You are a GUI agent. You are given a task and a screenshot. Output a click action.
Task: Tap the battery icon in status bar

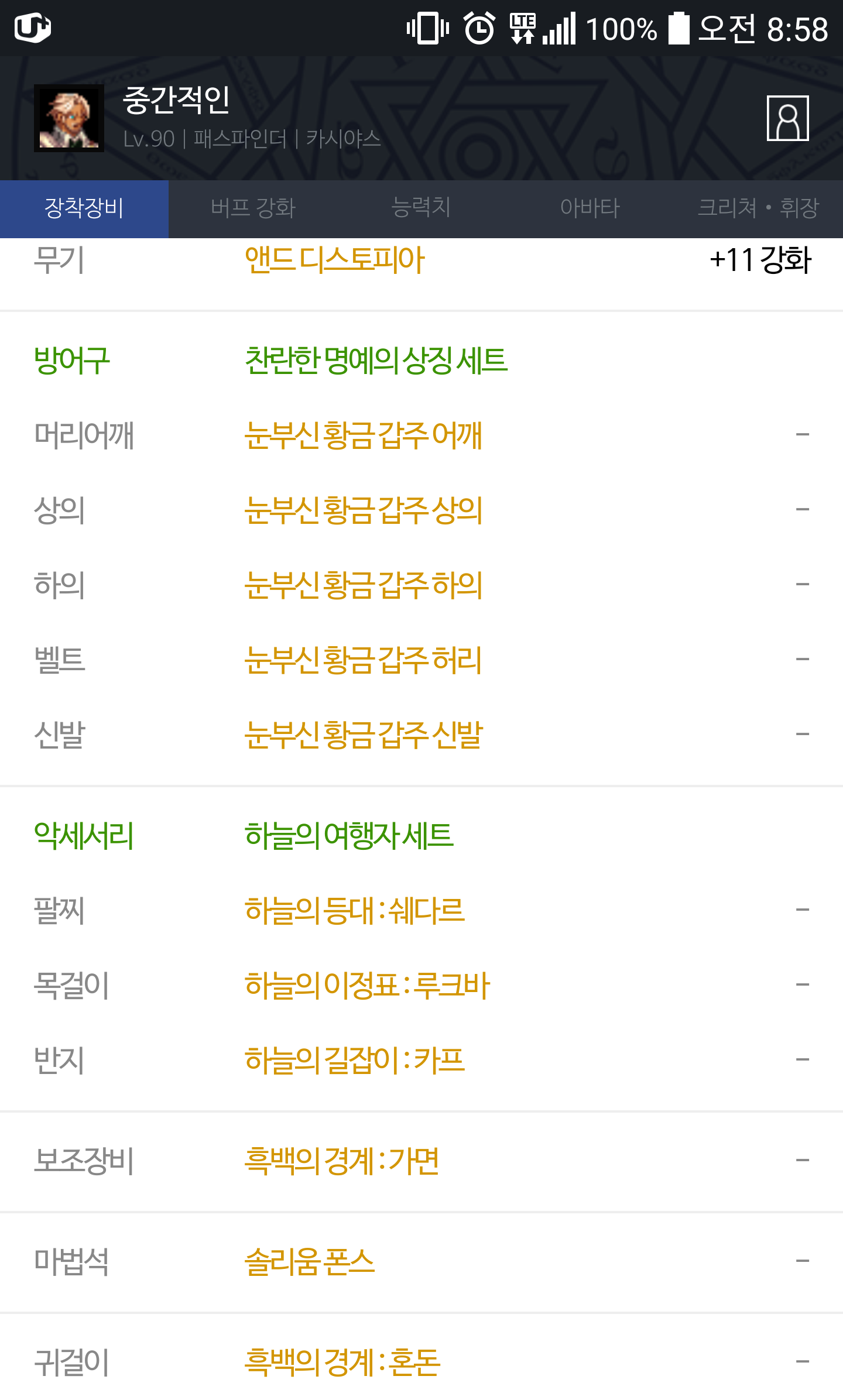(x=678, y=28)
